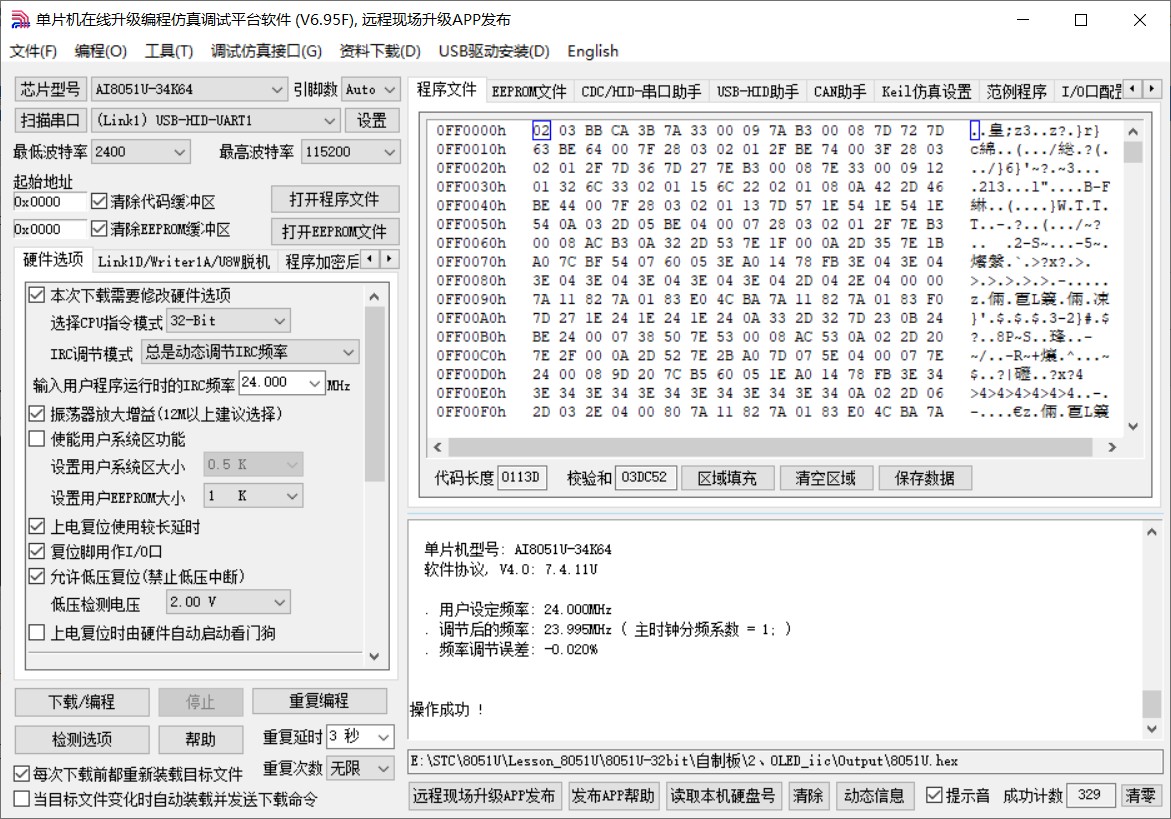Open repeat count 无限 dropdown
This screenshot has height=819, width=1171.
tap(360, 768)
